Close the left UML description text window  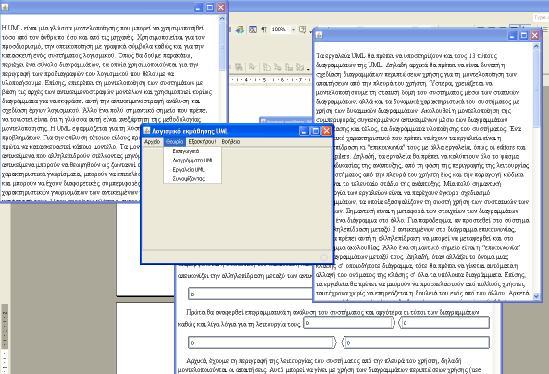(x=221, y=7)
